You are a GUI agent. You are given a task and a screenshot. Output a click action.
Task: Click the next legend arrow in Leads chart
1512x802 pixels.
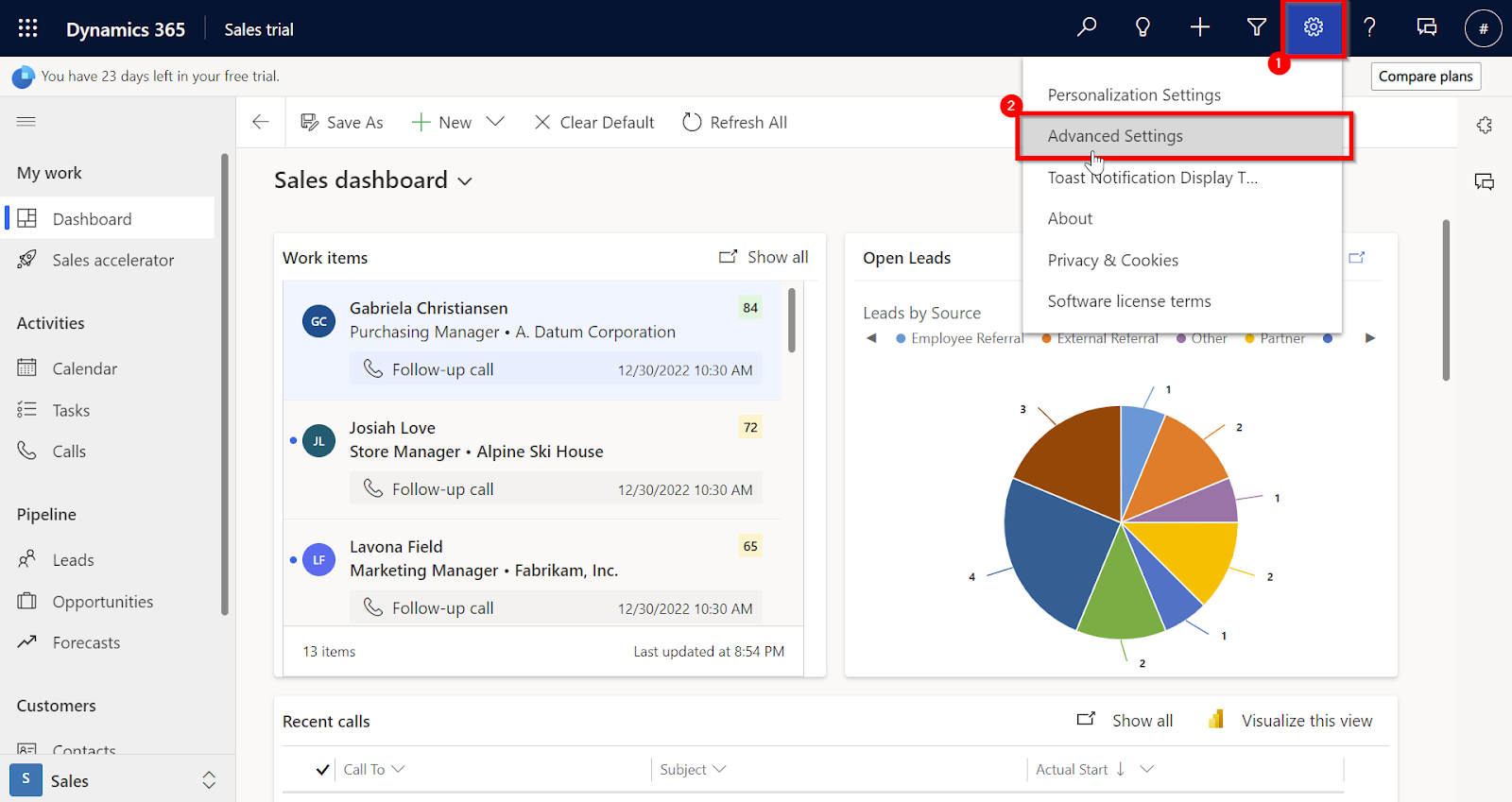click(1370, 338)
